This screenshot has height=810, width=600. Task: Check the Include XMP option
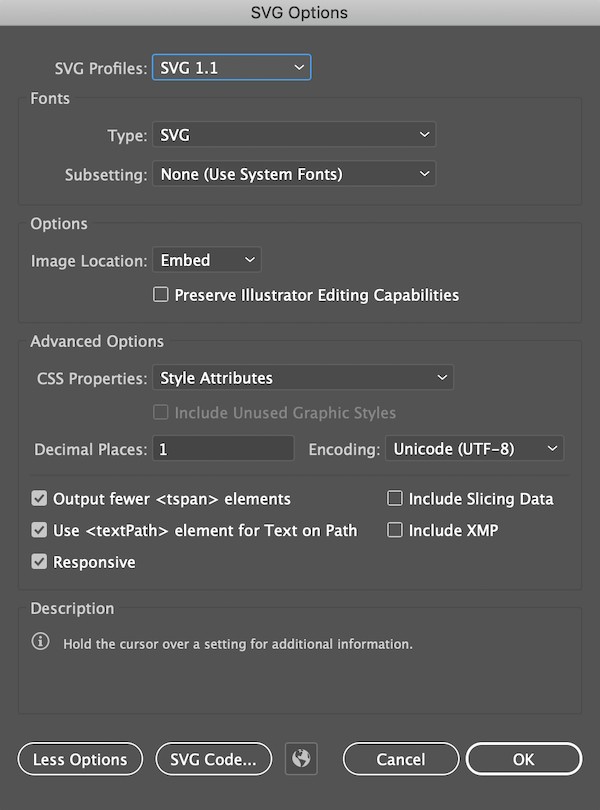point(395,530)
